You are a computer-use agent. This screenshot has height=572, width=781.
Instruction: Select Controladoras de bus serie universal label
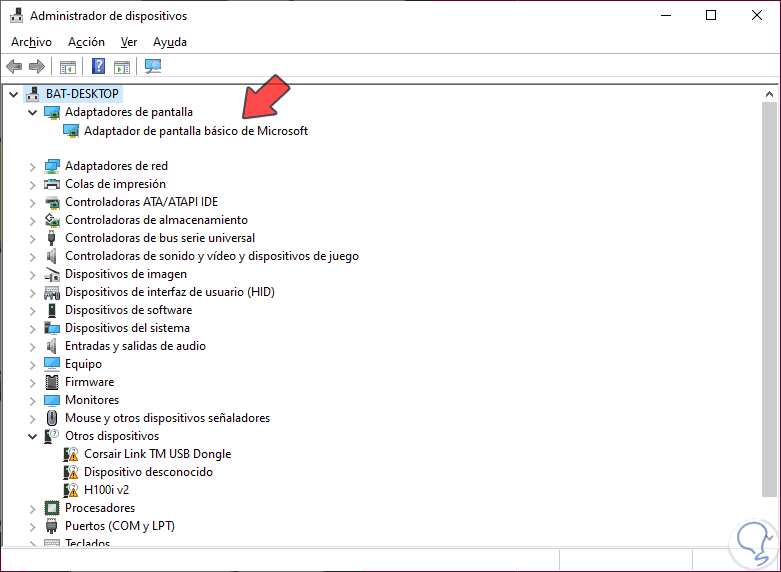pyautogui.click(x=160, y=238)
